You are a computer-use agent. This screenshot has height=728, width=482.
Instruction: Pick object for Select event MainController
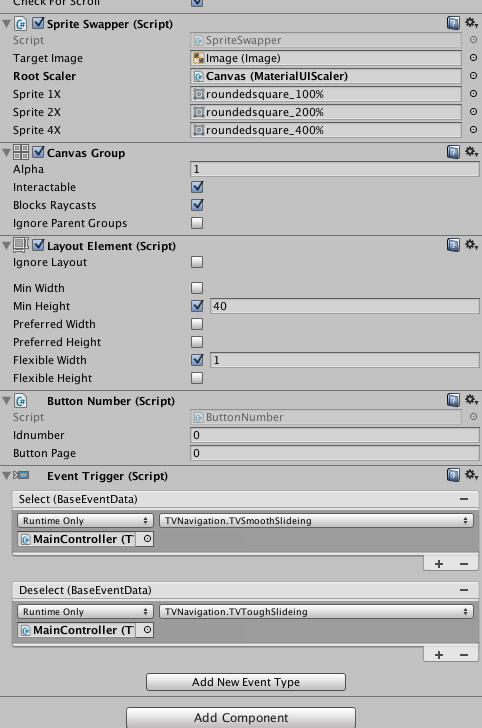(x=147, y=539)
